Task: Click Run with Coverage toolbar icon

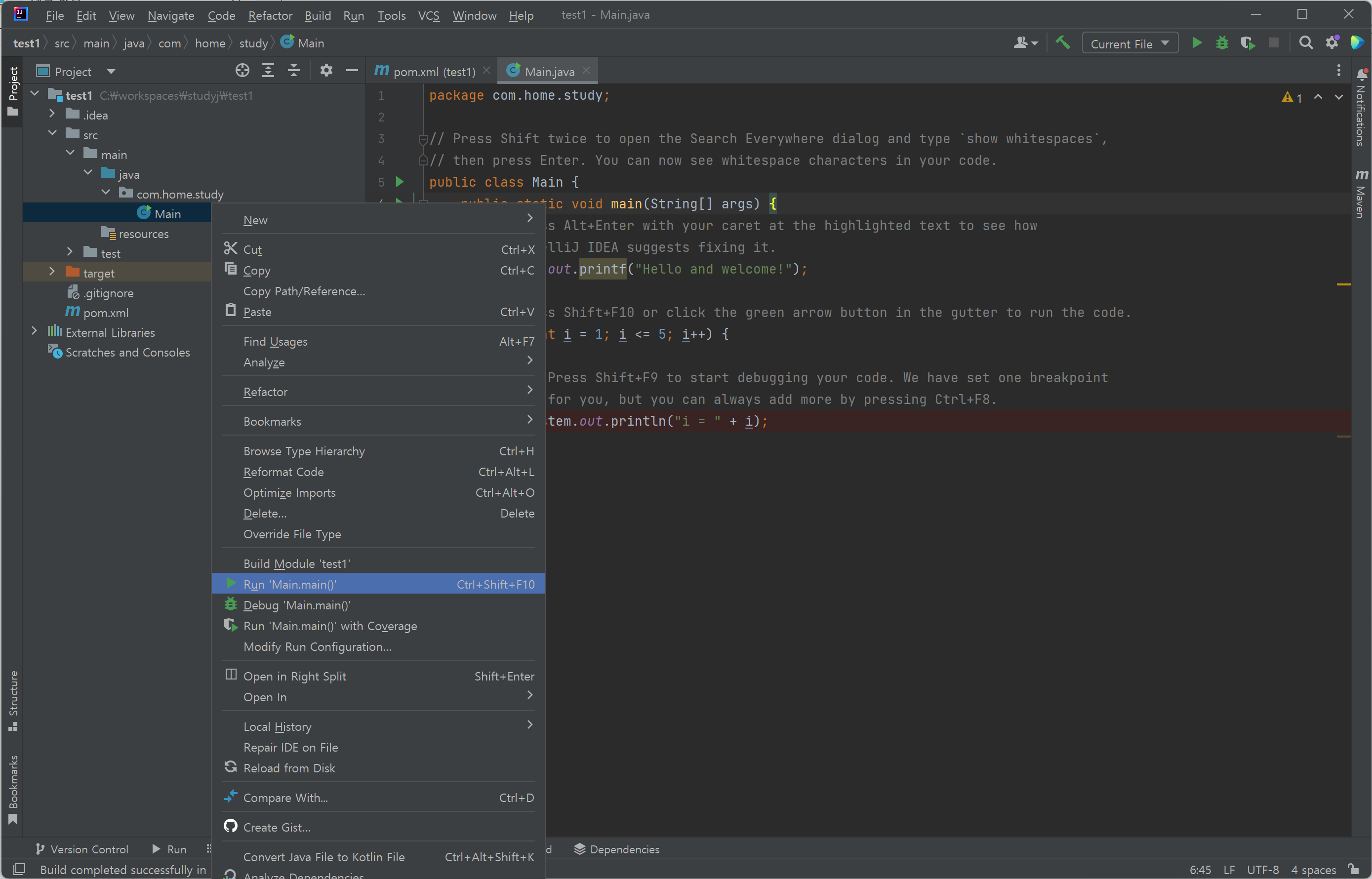Action: click(x=1248, y=43)
